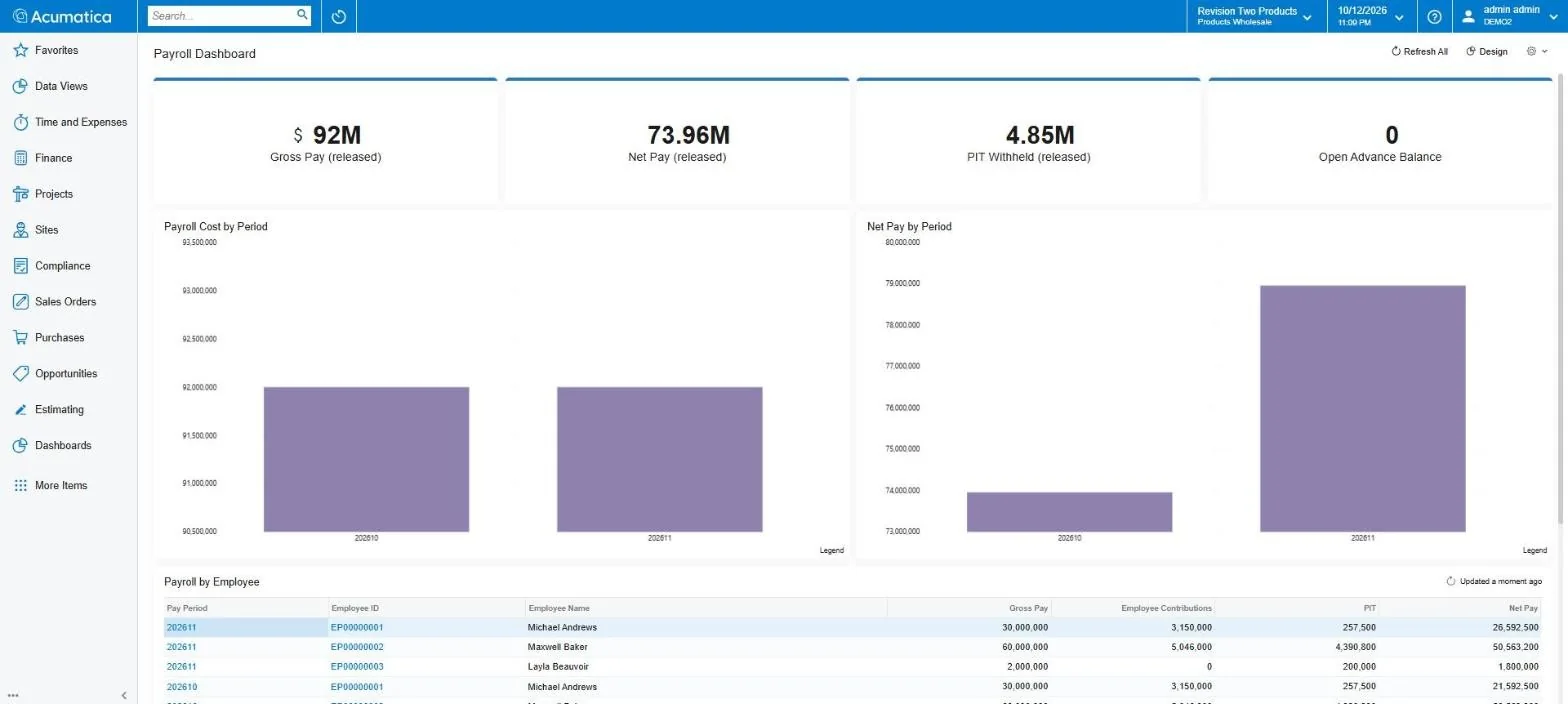Sort by PIT column header
Image resolution: width=1568 pixels, height=704 pixels.
[x=1297, y=608]
